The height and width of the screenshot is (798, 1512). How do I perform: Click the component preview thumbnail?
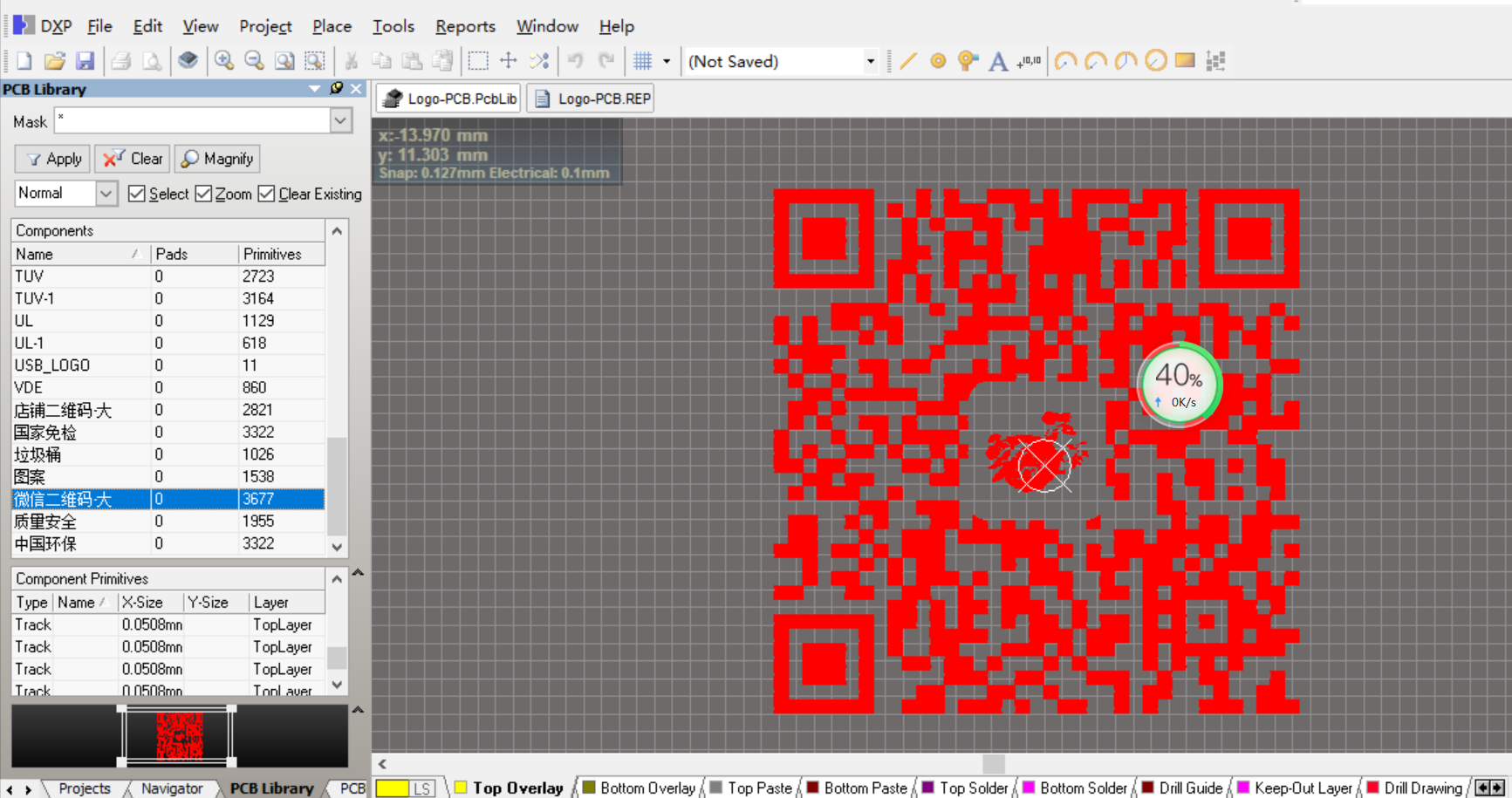click(179, 735)
